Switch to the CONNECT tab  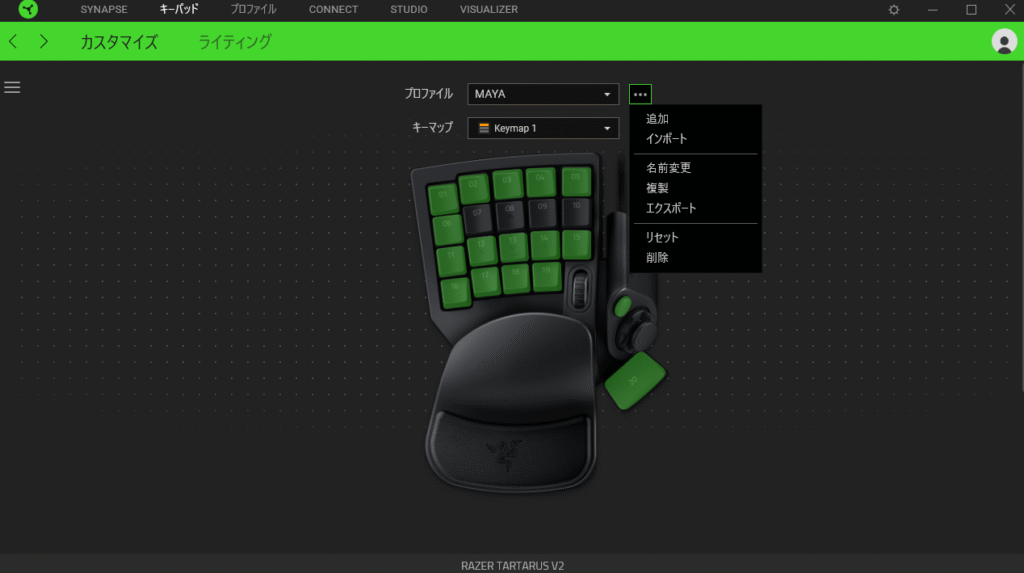(x=333, y=10)
